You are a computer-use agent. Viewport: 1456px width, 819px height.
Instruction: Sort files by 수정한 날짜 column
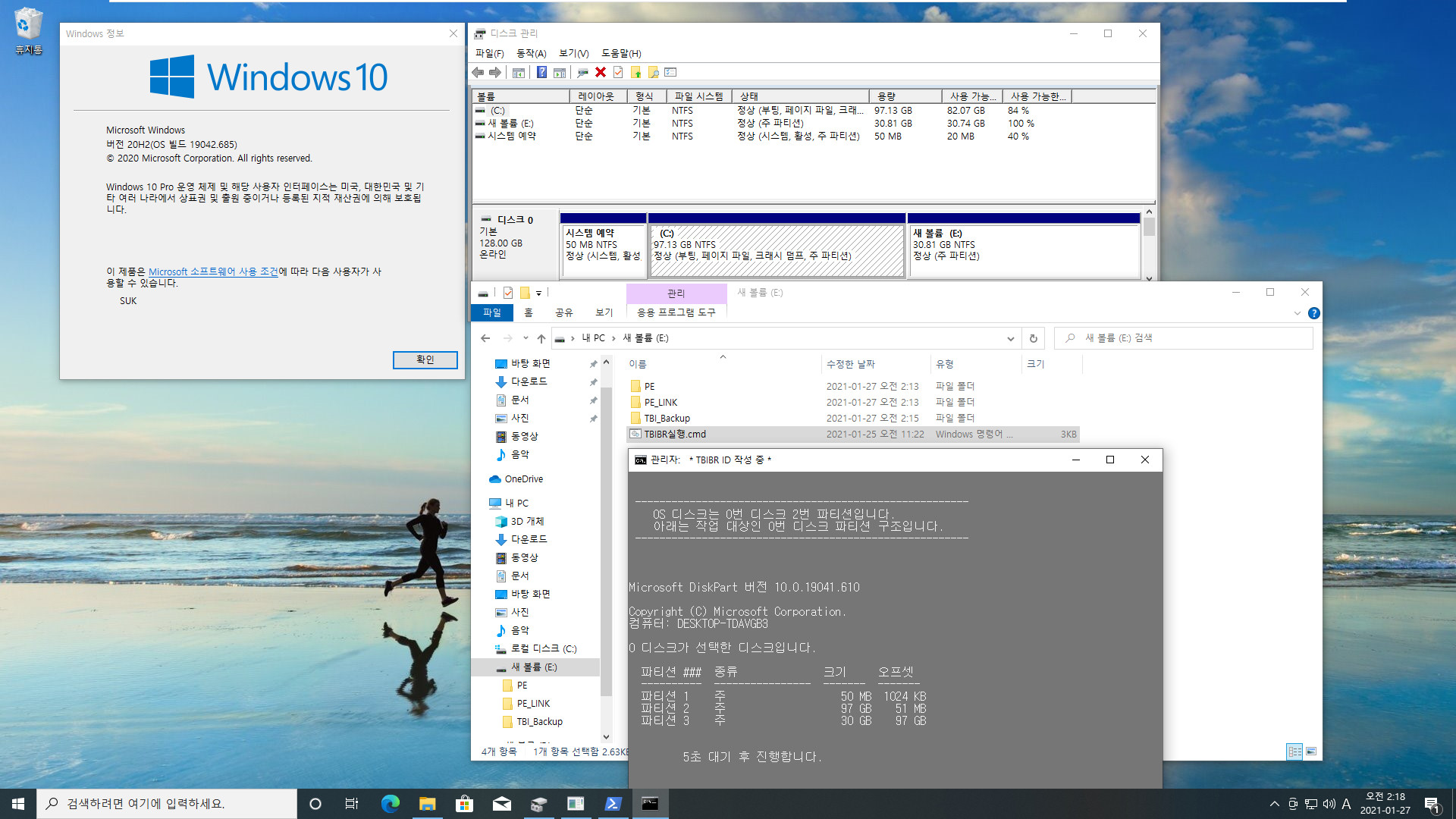[x=876, y=364]
